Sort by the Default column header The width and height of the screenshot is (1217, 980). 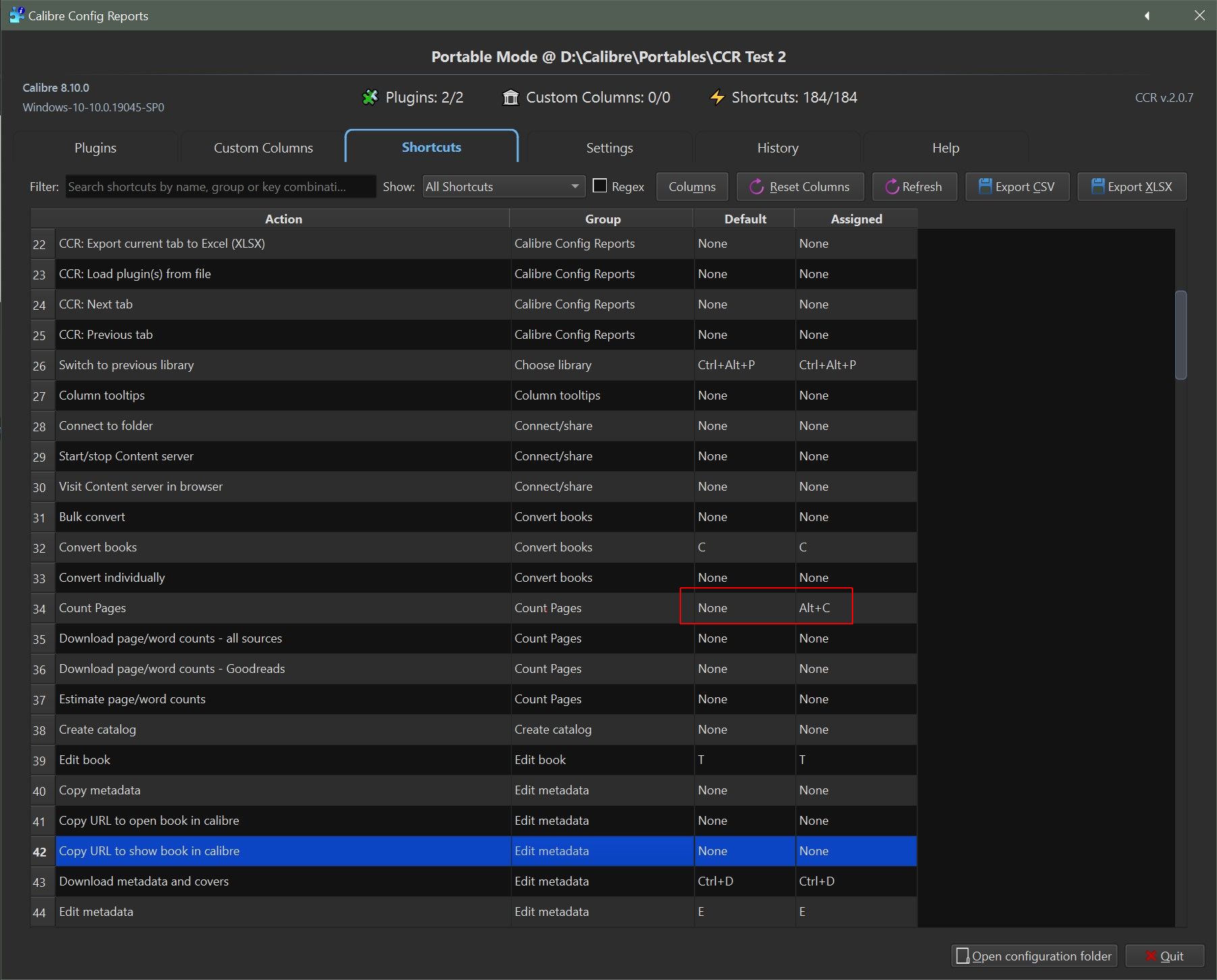tap(745, 219)
